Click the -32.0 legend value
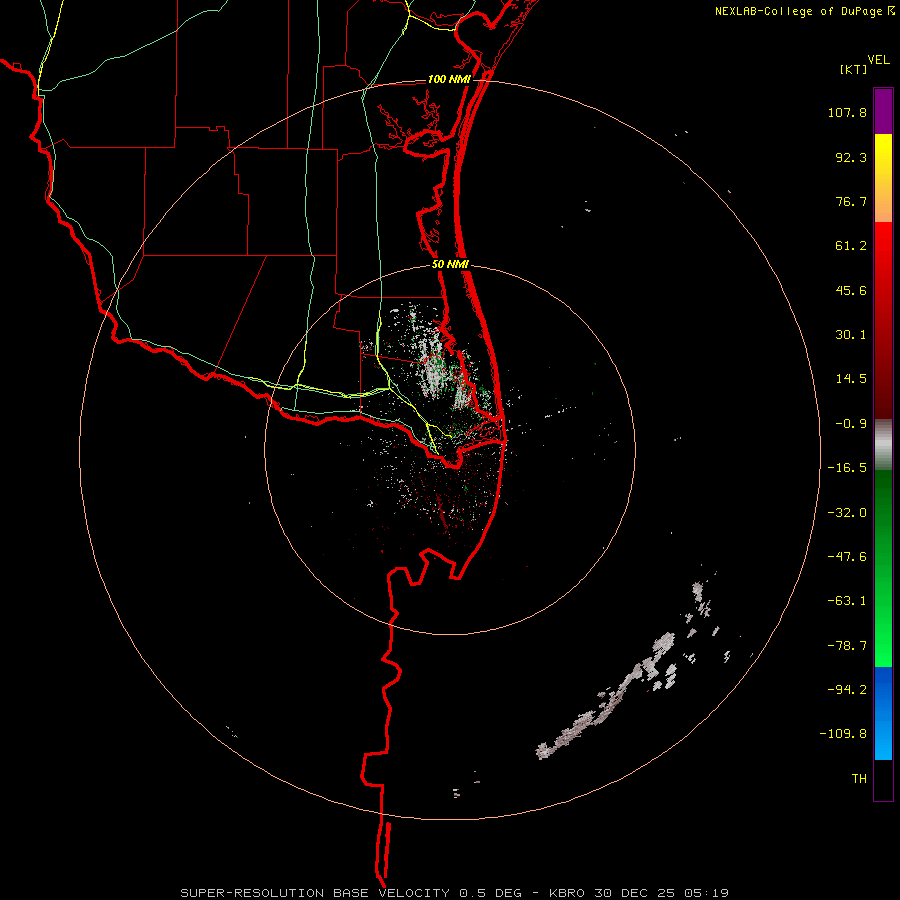The width and height of the screenshot is (900, 900). click(847, 513)
